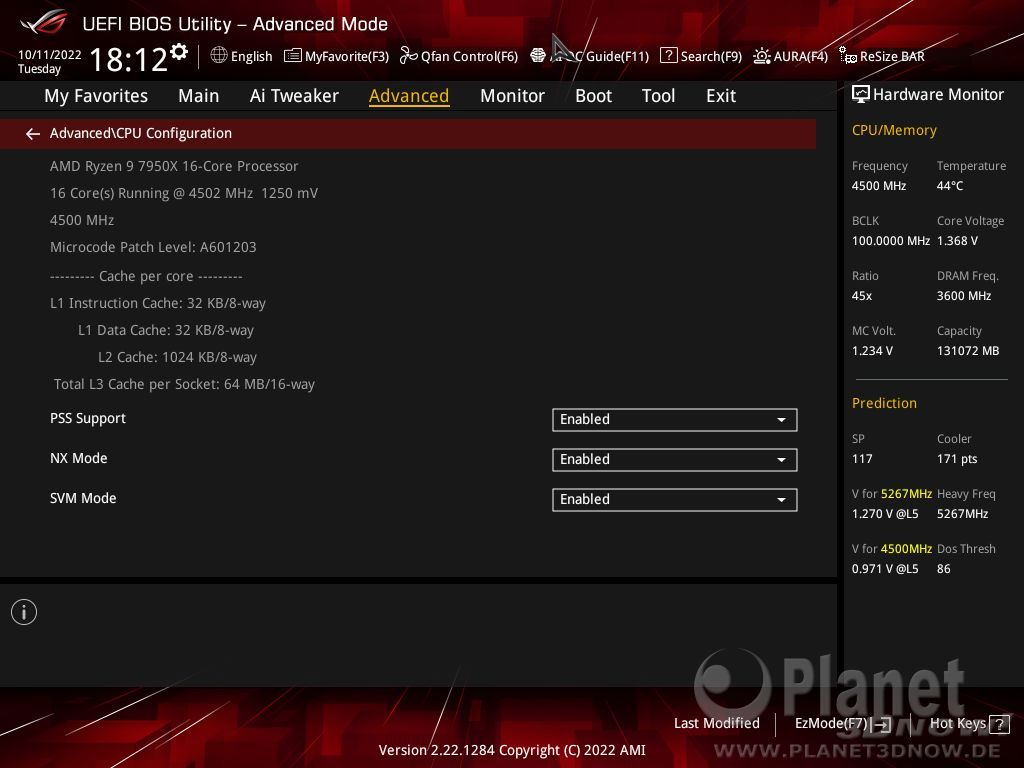Click the info icon in help area
This screenshot has height=768, width=1024.
tap(24, 612)
